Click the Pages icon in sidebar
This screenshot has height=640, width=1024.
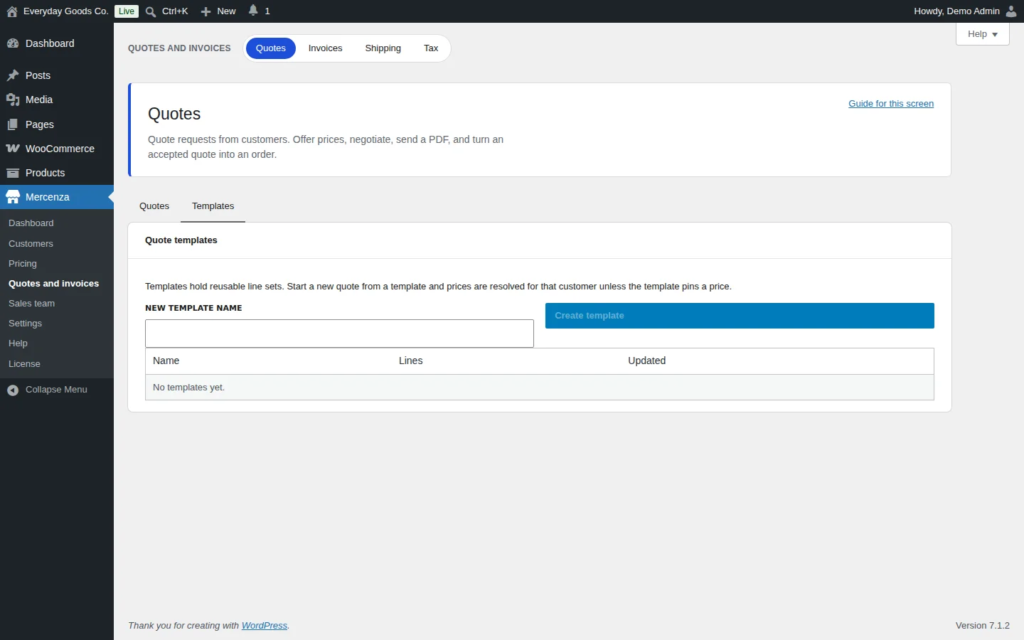(x=12, y=124)
